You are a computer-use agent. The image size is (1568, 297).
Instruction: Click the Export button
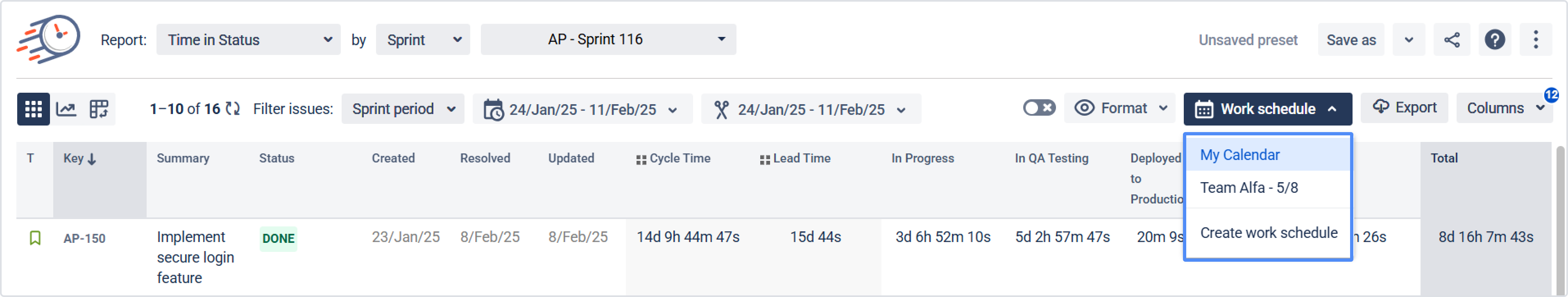pos(1404,108)
